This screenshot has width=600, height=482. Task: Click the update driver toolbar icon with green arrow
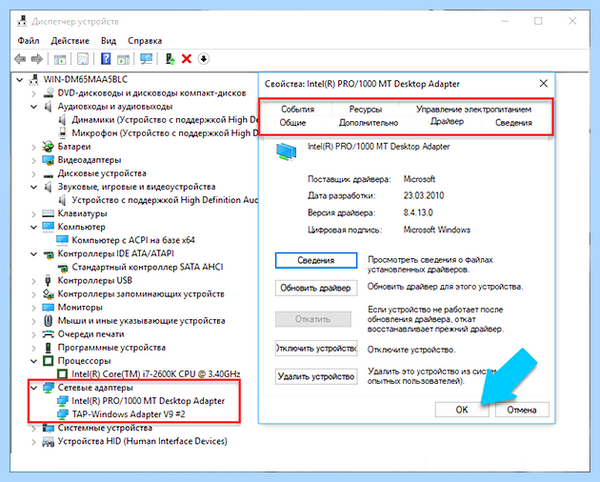pos(170,59)
